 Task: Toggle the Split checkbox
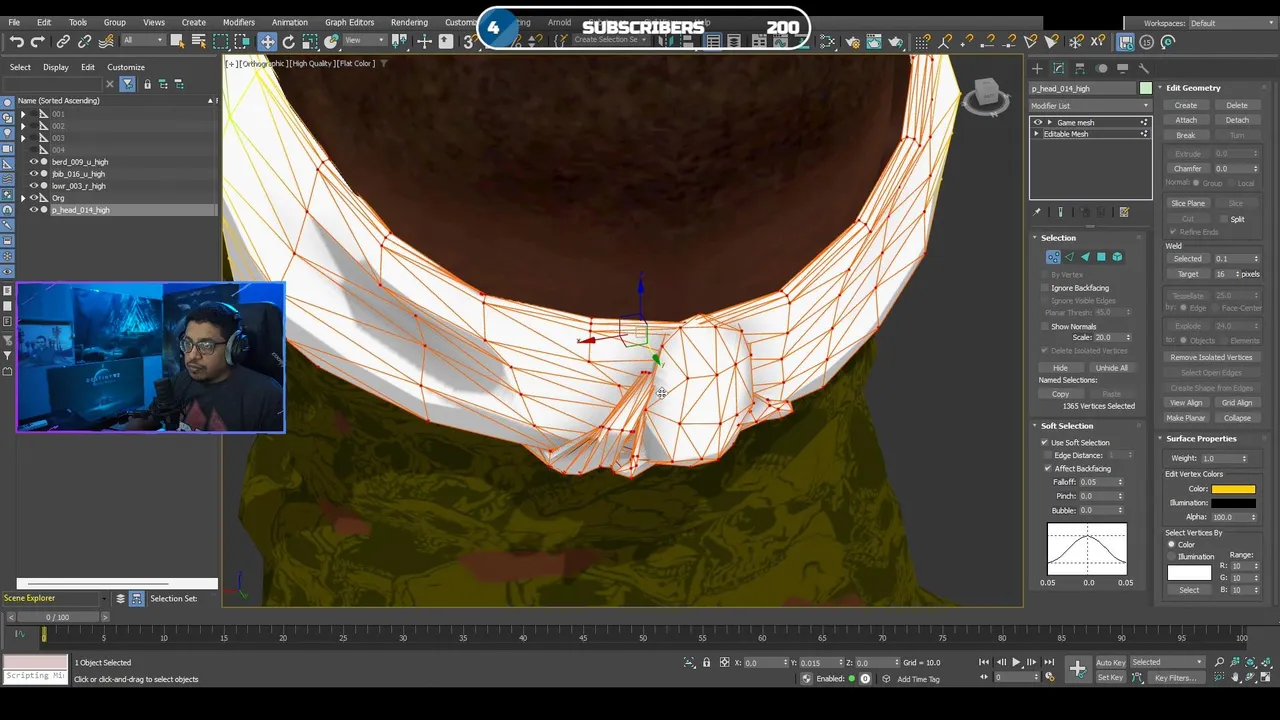1225,219
